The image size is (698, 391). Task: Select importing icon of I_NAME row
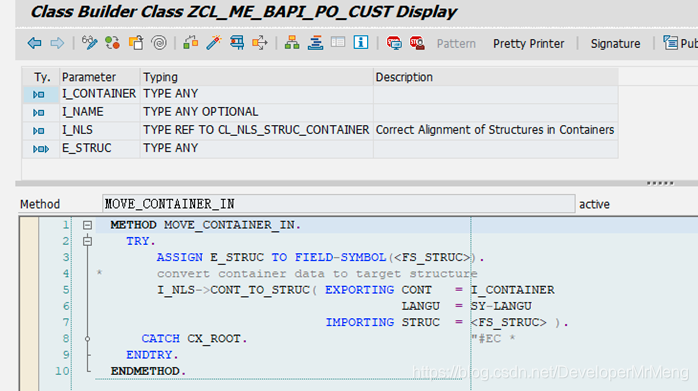click(39, 113)
